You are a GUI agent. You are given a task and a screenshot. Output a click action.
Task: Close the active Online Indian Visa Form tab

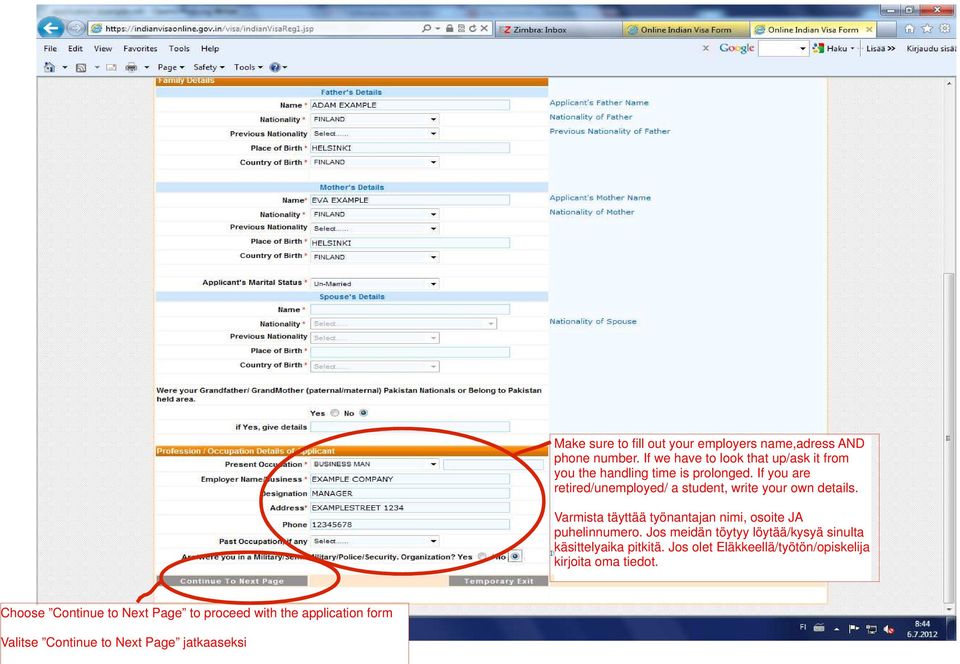[x=869, y=29]
